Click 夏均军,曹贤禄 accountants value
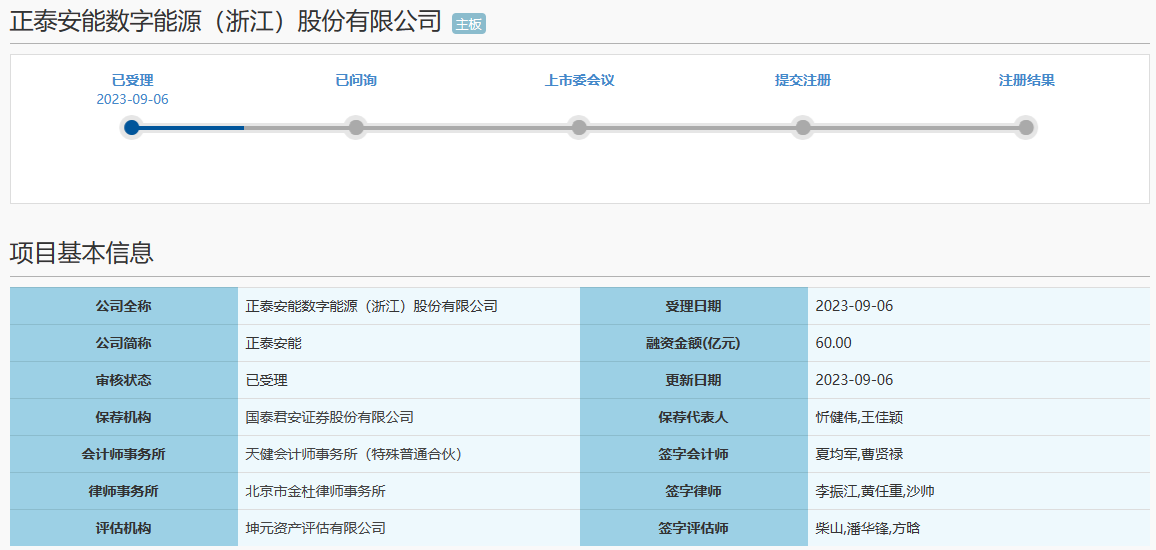The image size is (1156, 550). [860, 454]
